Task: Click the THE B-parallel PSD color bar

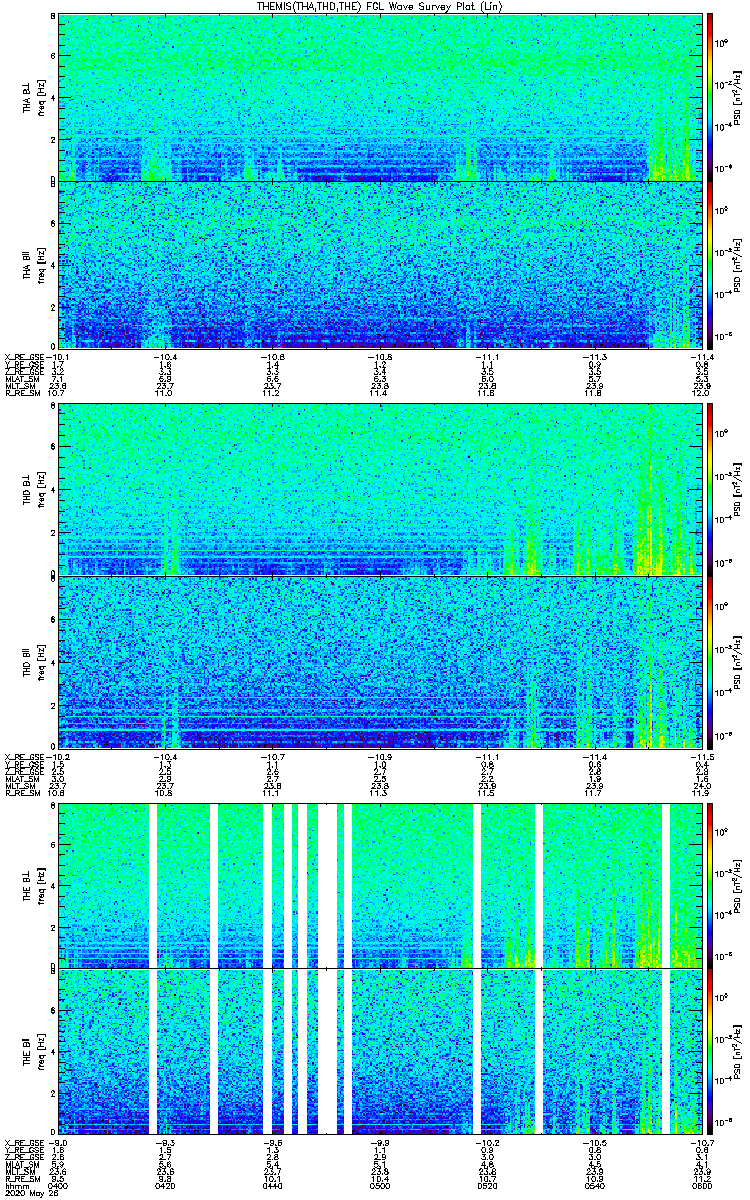Action: click(x=710, y=1052)
